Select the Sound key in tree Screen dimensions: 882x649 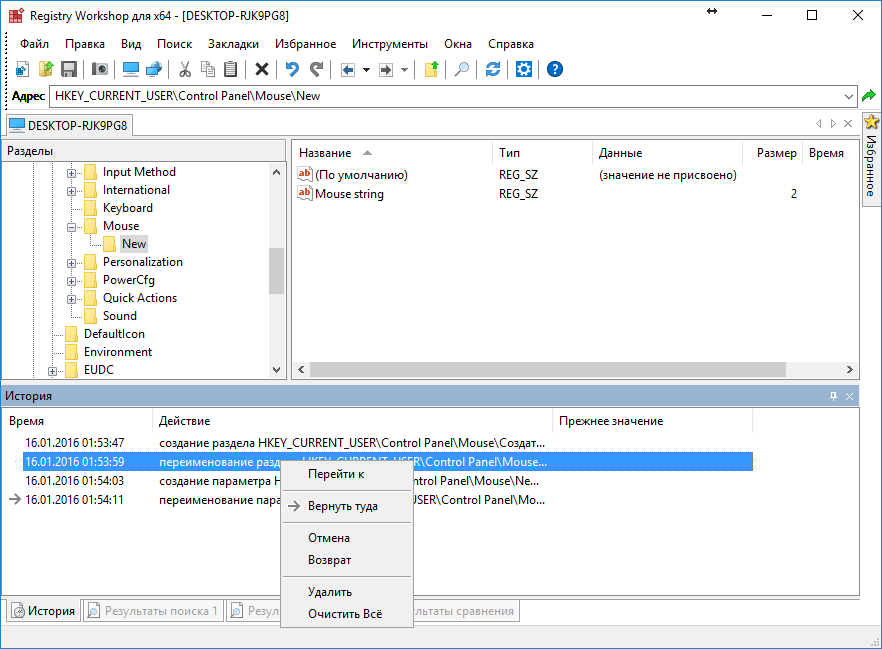pyautogui.click(x=120, y=316)
